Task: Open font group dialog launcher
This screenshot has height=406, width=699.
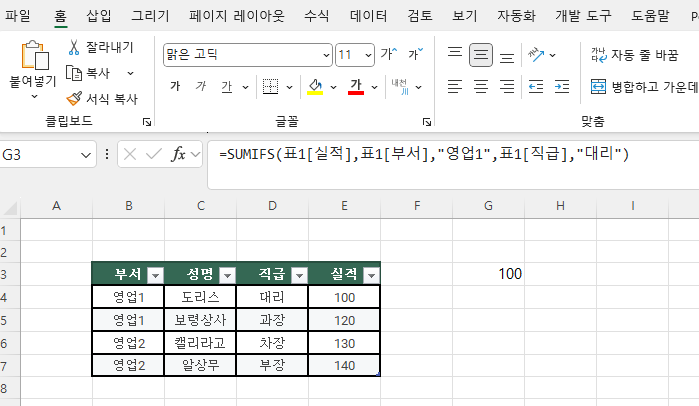Action: [x=427, y=122]
